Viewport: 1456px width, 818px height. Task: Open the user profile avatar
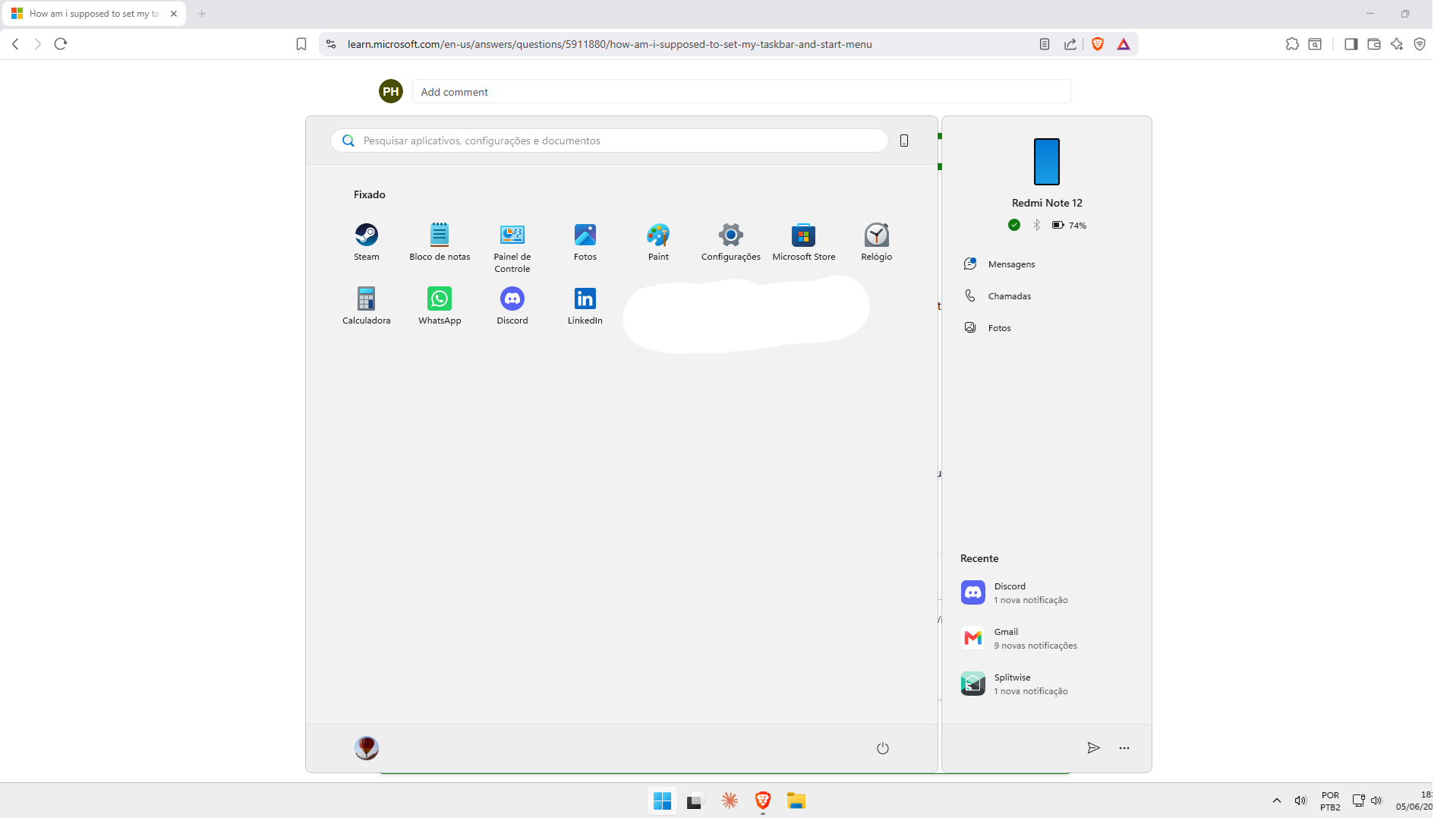click(367, 748)
